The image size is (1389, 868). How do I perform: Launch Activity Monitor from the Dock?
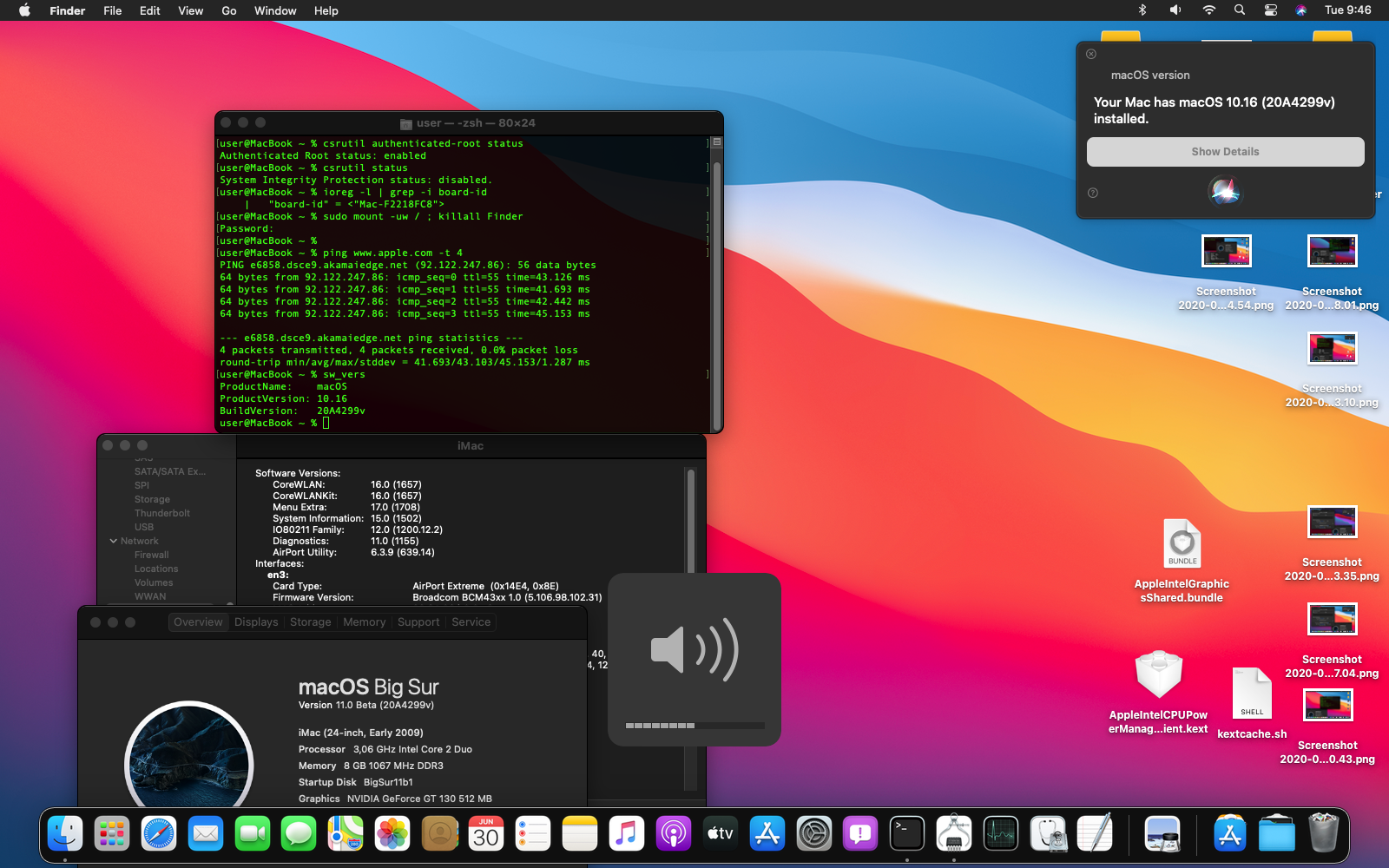click(1001, 834)
